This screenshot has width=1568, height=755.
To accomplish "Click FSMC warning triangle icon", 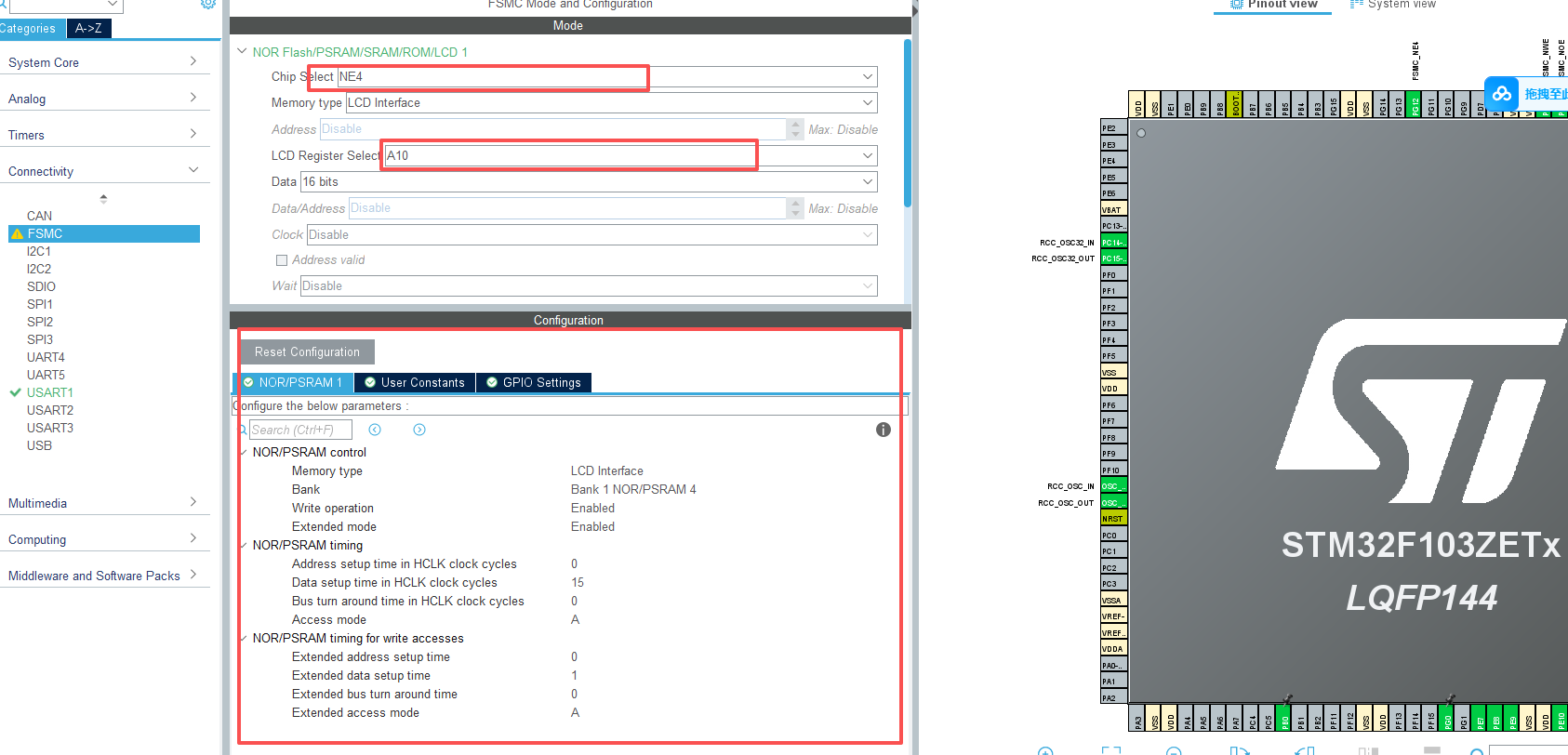I will coord(17,234).
